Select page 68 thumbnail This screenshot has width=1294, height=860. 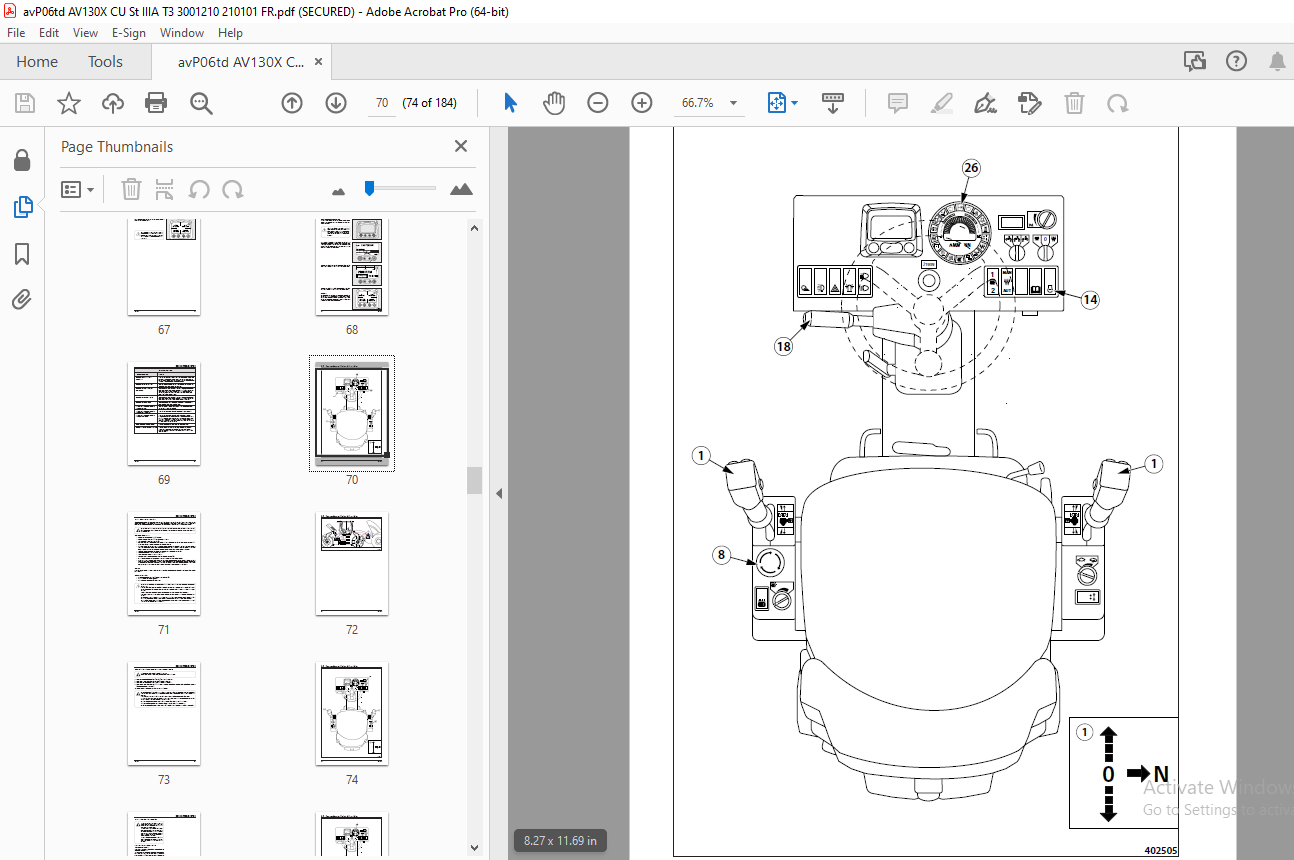pos(352,267)
